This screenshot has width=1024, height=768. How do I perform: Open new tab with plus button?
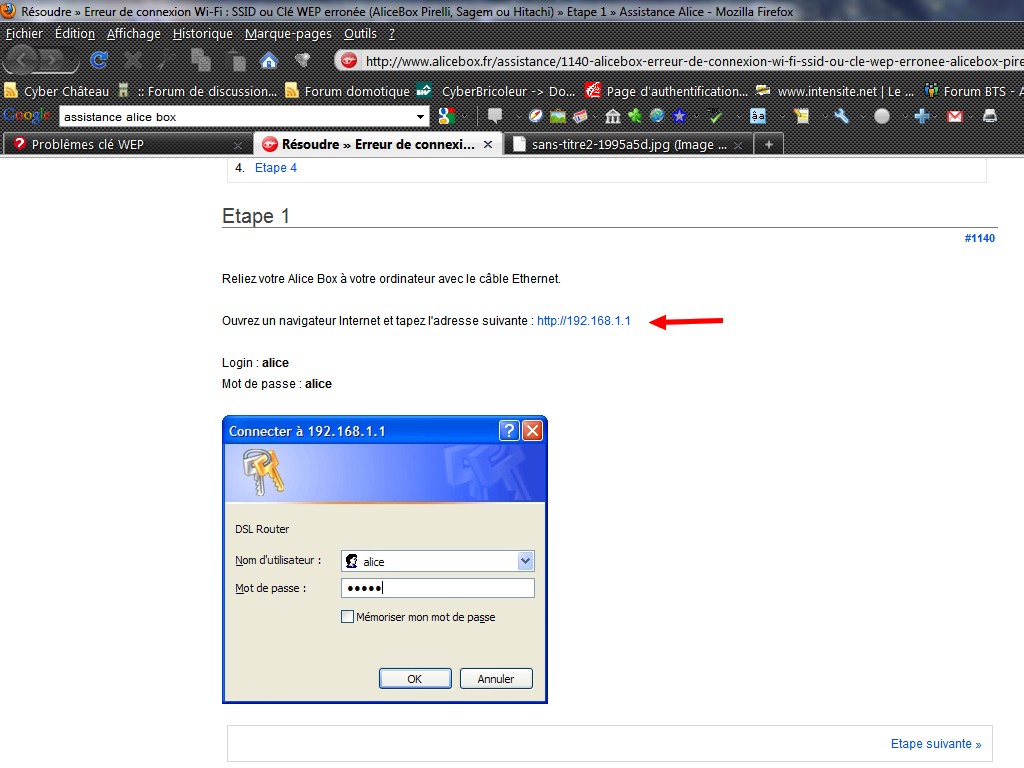[768, 144]
